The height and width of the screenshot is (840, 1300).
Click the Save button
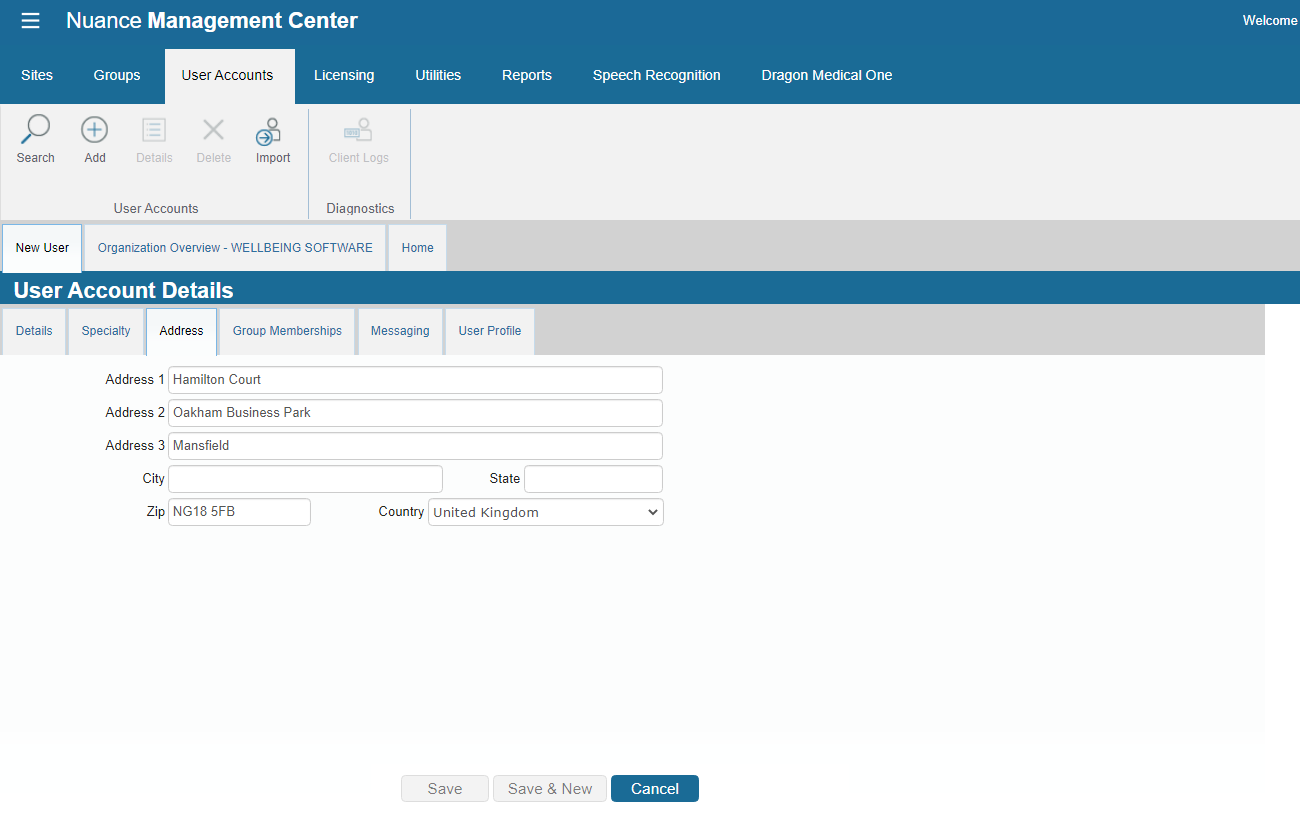445,789
